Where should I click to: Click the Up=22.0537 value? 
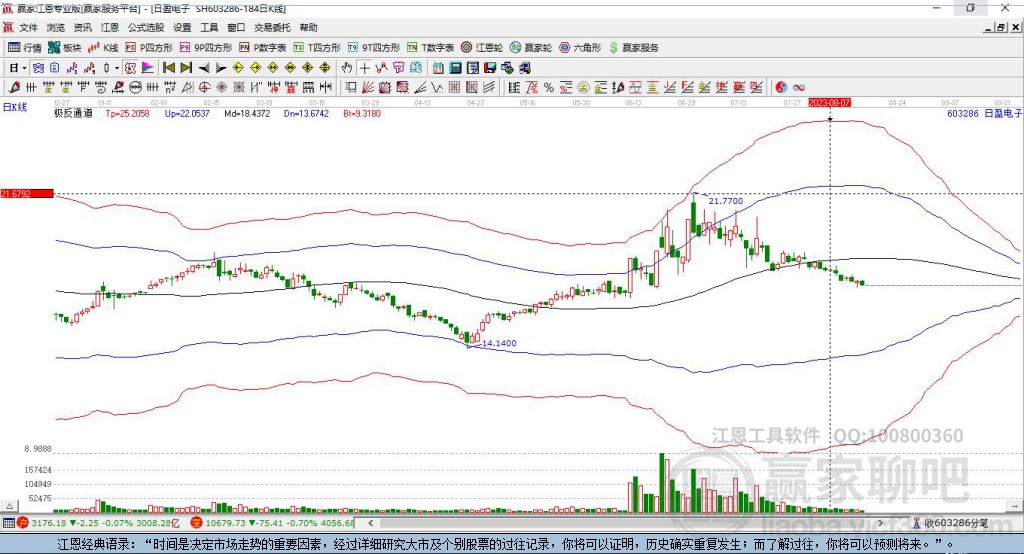(x=187, y=113)
